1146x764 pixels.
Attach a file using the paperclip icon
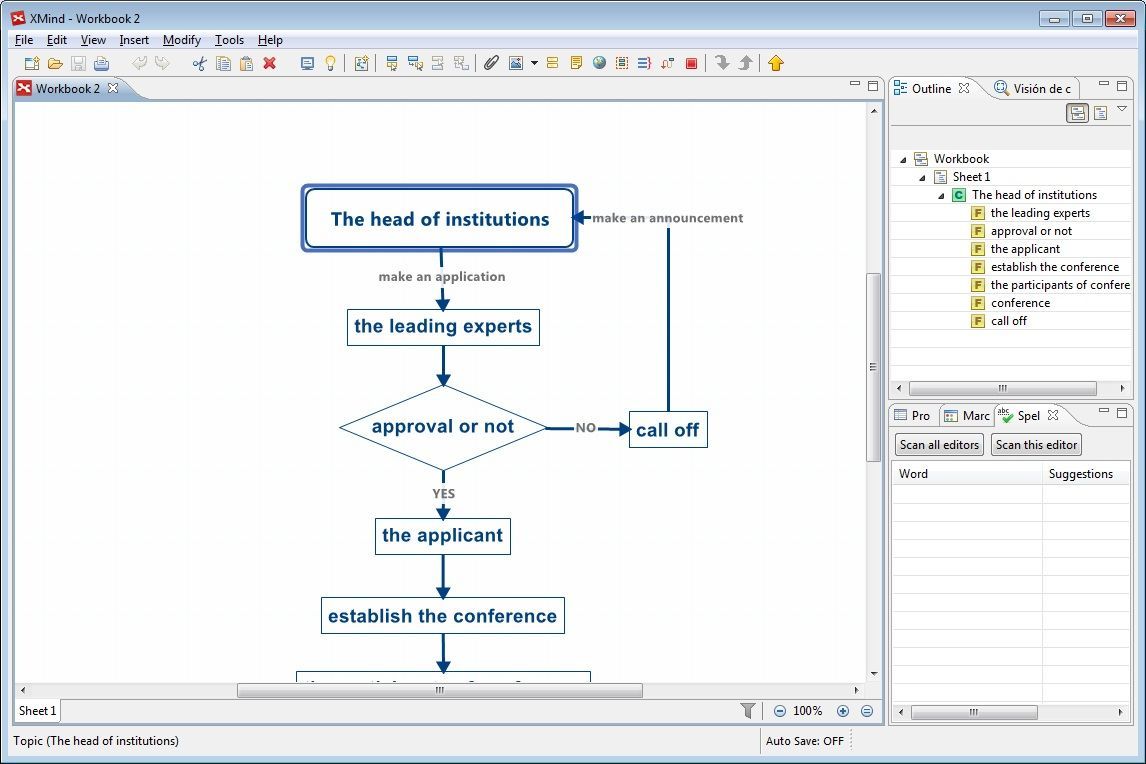491,63
